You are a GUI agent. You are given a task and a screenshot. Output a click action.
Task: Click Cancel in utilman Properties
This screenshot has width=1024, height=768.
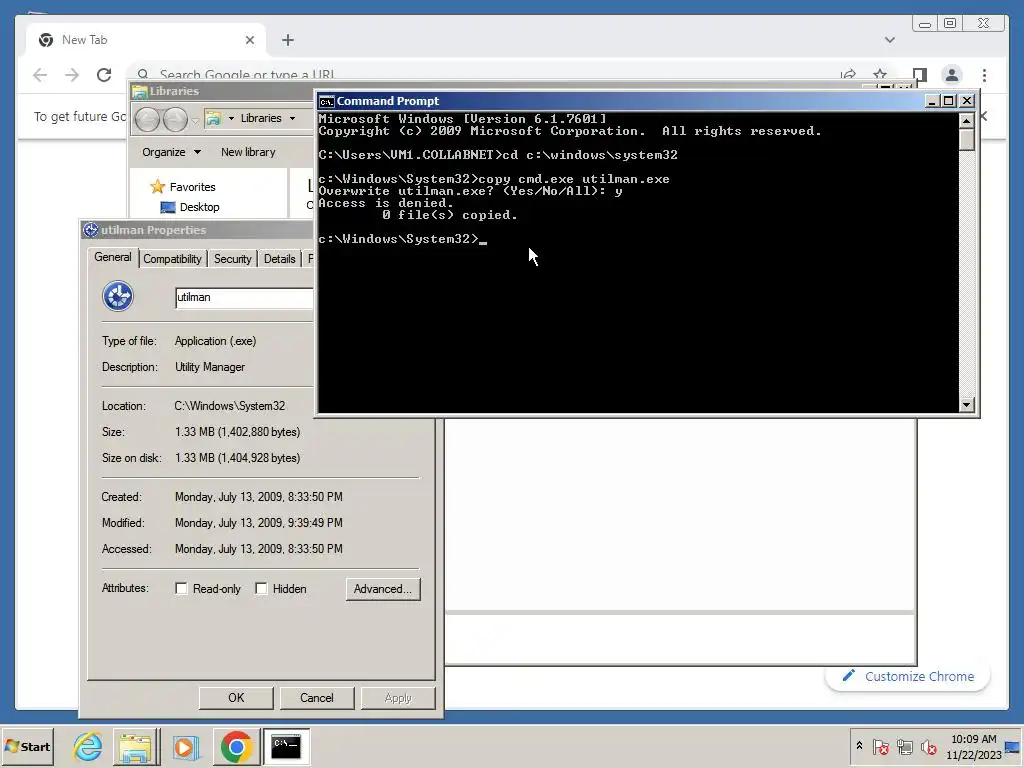[317, 697]
